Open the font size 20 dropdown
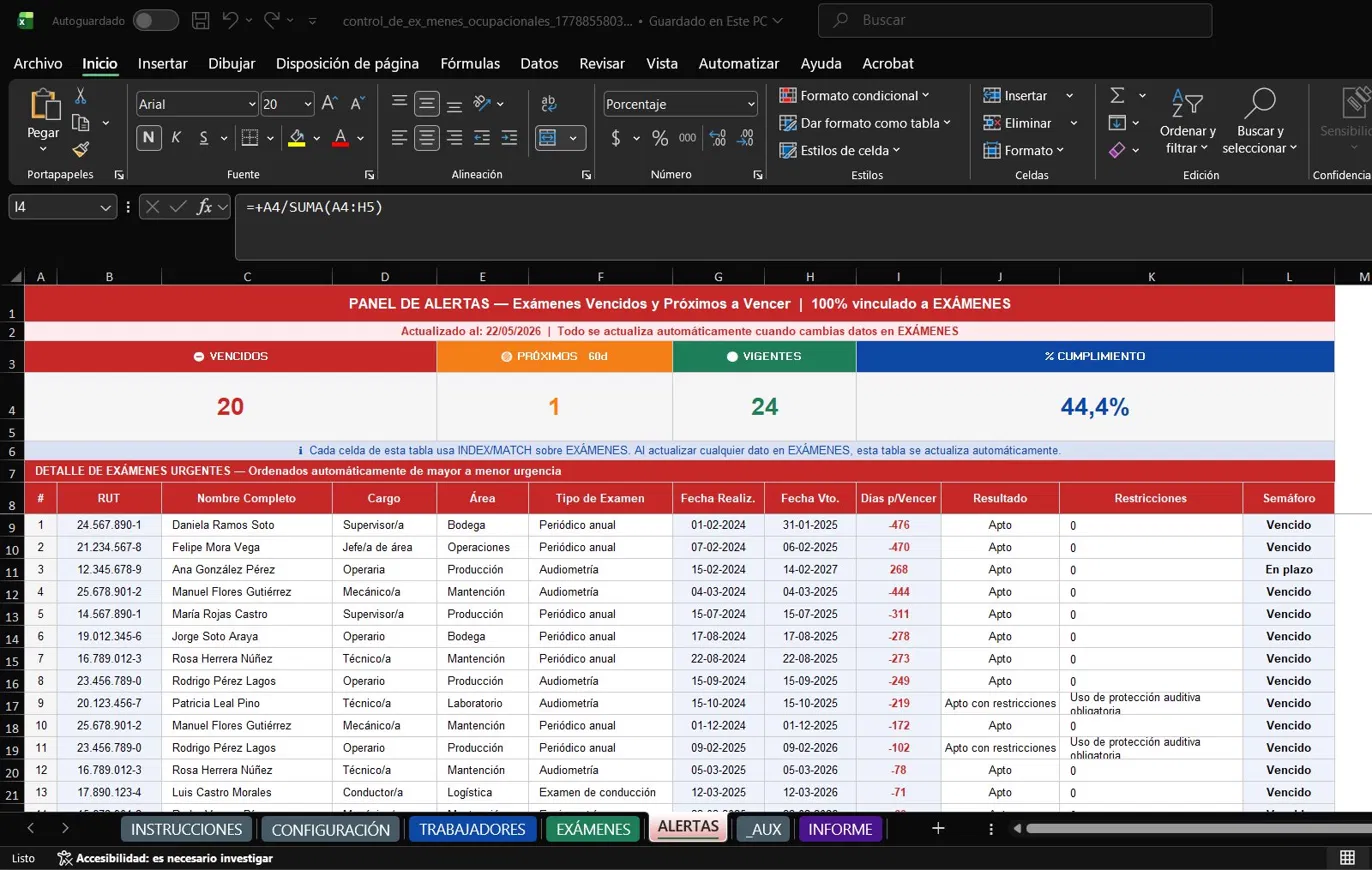This screenshot has height=870, width=1372. click(x=306, y=104)
